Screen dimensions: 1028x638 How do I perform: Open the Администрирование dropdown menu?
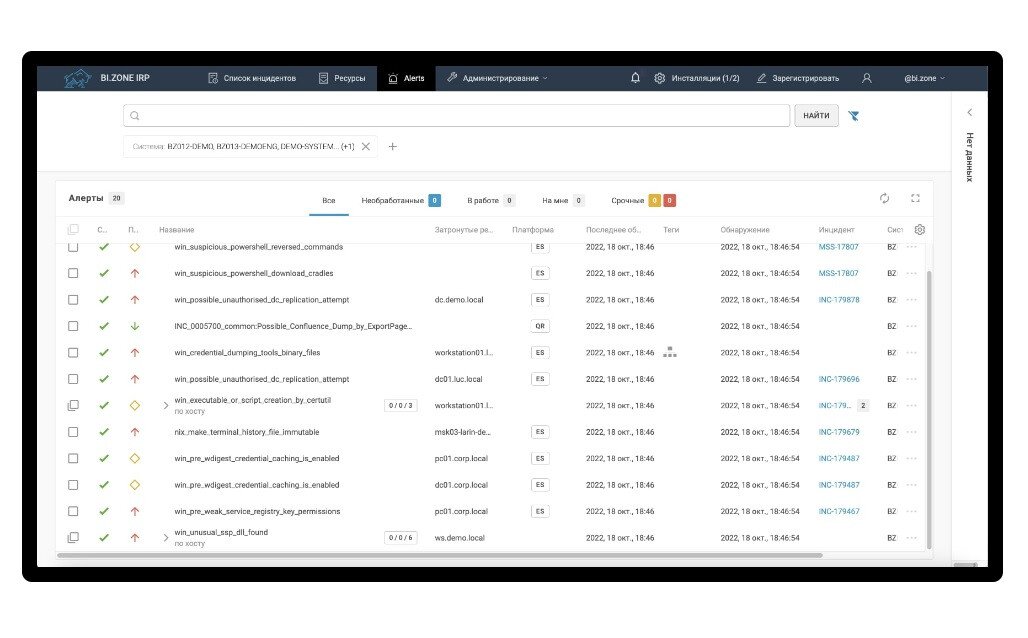tap(497, 78)
